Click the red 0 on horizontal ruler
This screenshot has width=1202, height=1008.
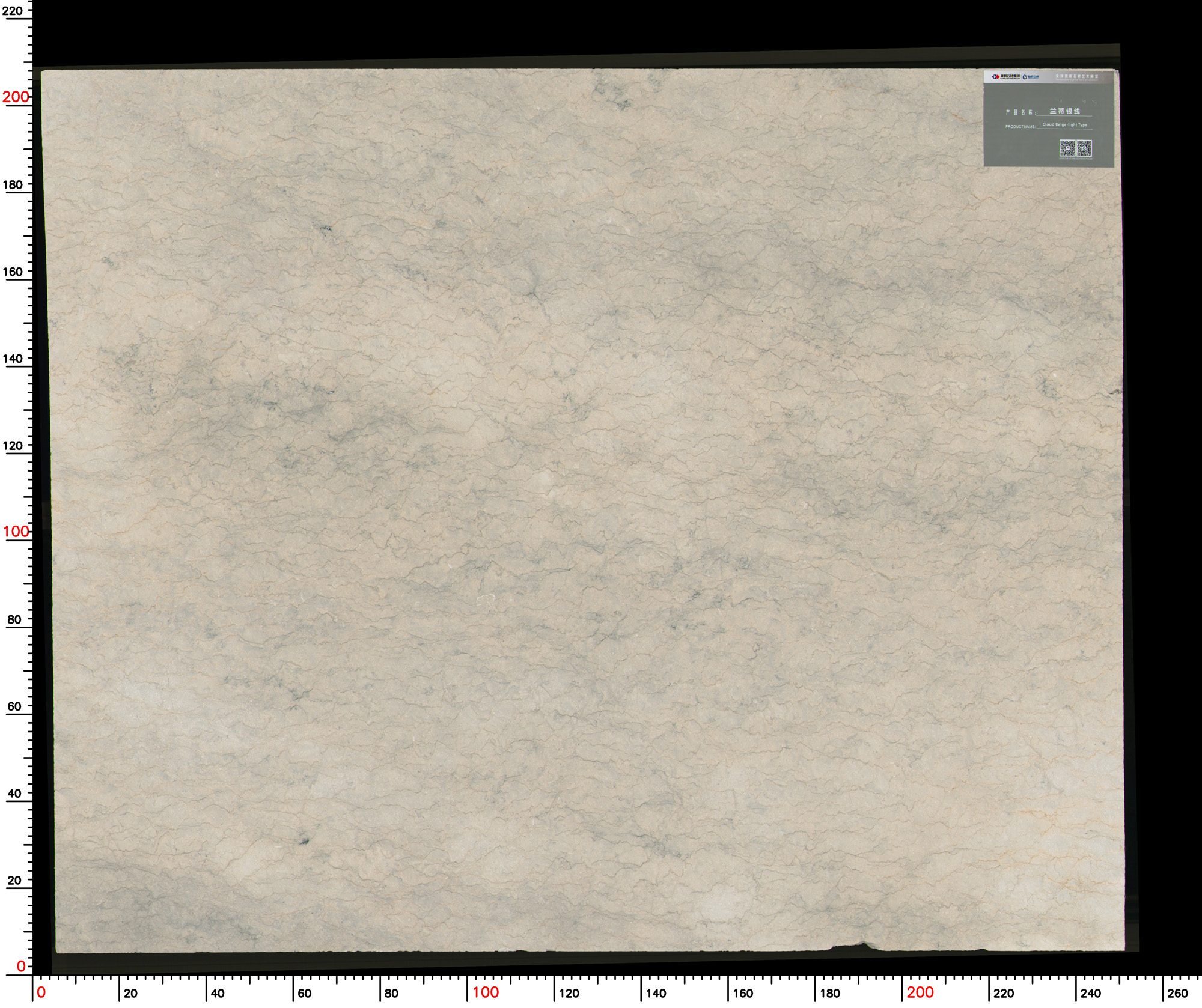click(41, 993)
